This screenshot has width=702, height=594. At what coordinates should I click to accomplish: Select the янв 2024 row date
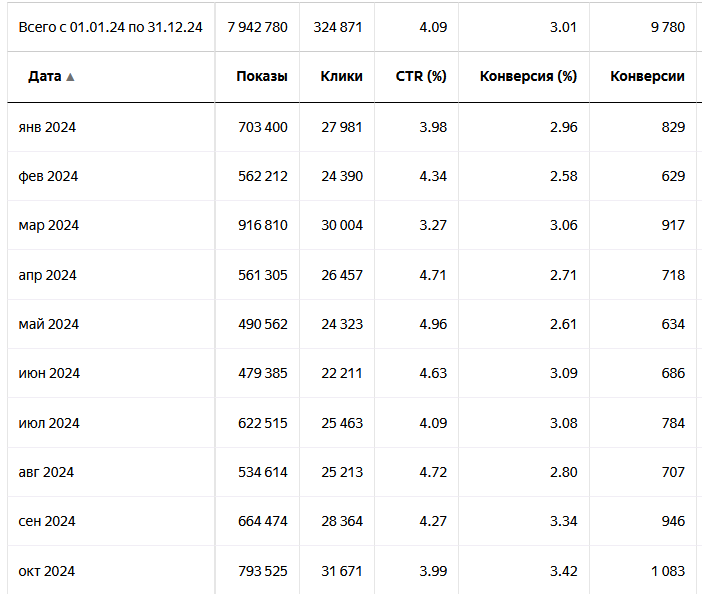(48, 127)
